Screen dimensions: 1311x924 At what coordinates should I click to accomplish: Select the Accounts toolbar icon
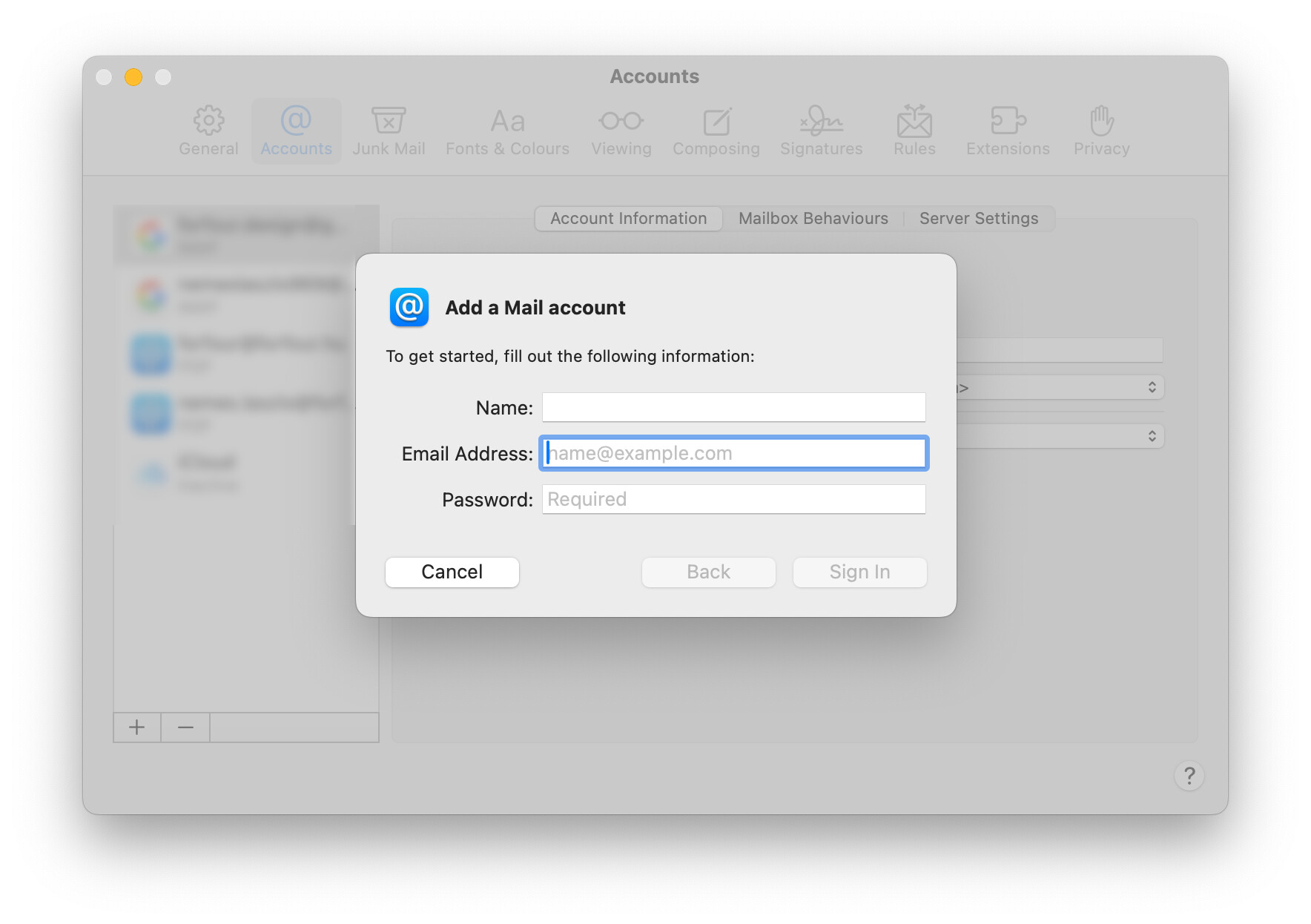click(296, 131)
